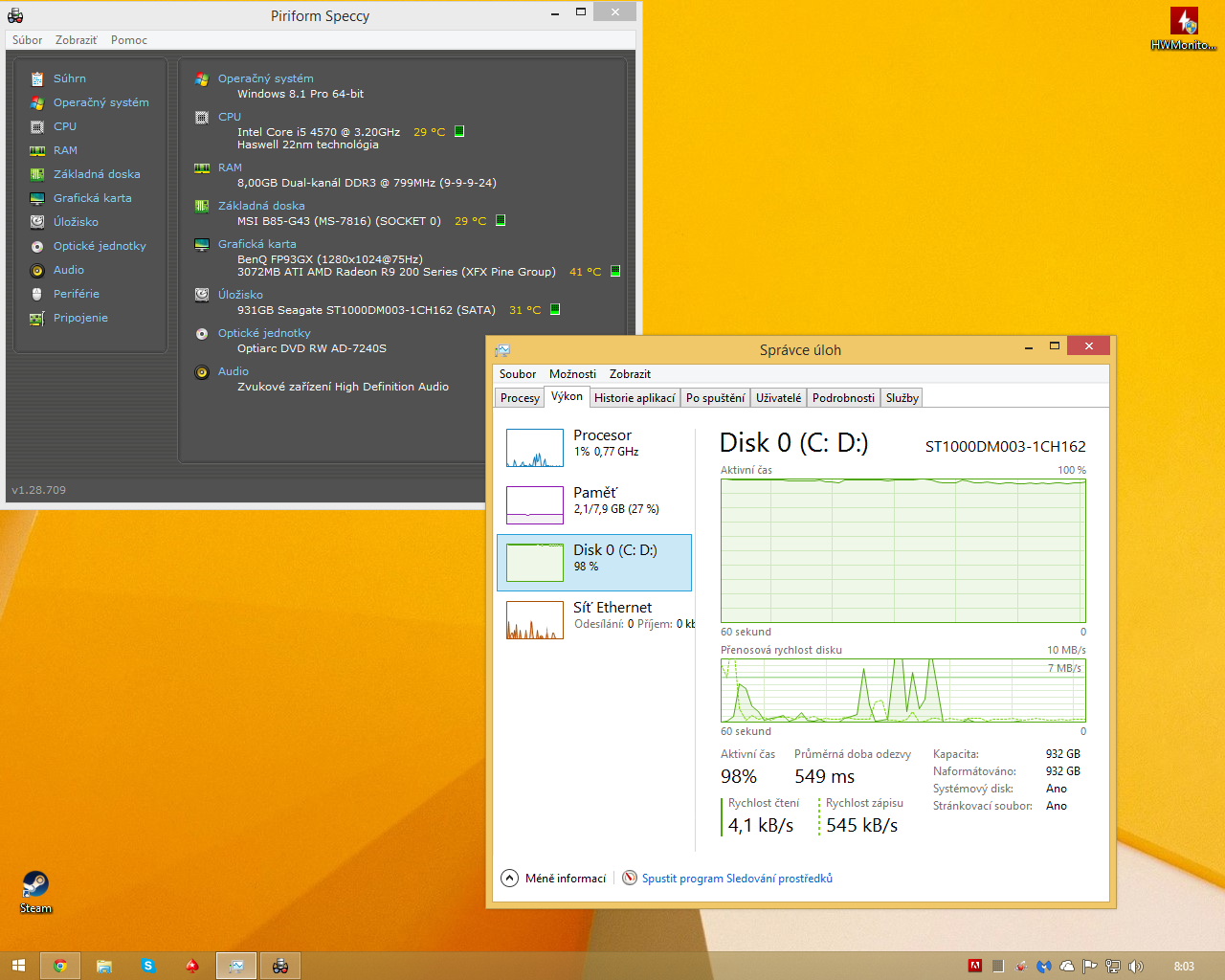This screenshot has height=980, width=1225.
Task: Open the Windows Start button
Action: (x=18, y=966)
